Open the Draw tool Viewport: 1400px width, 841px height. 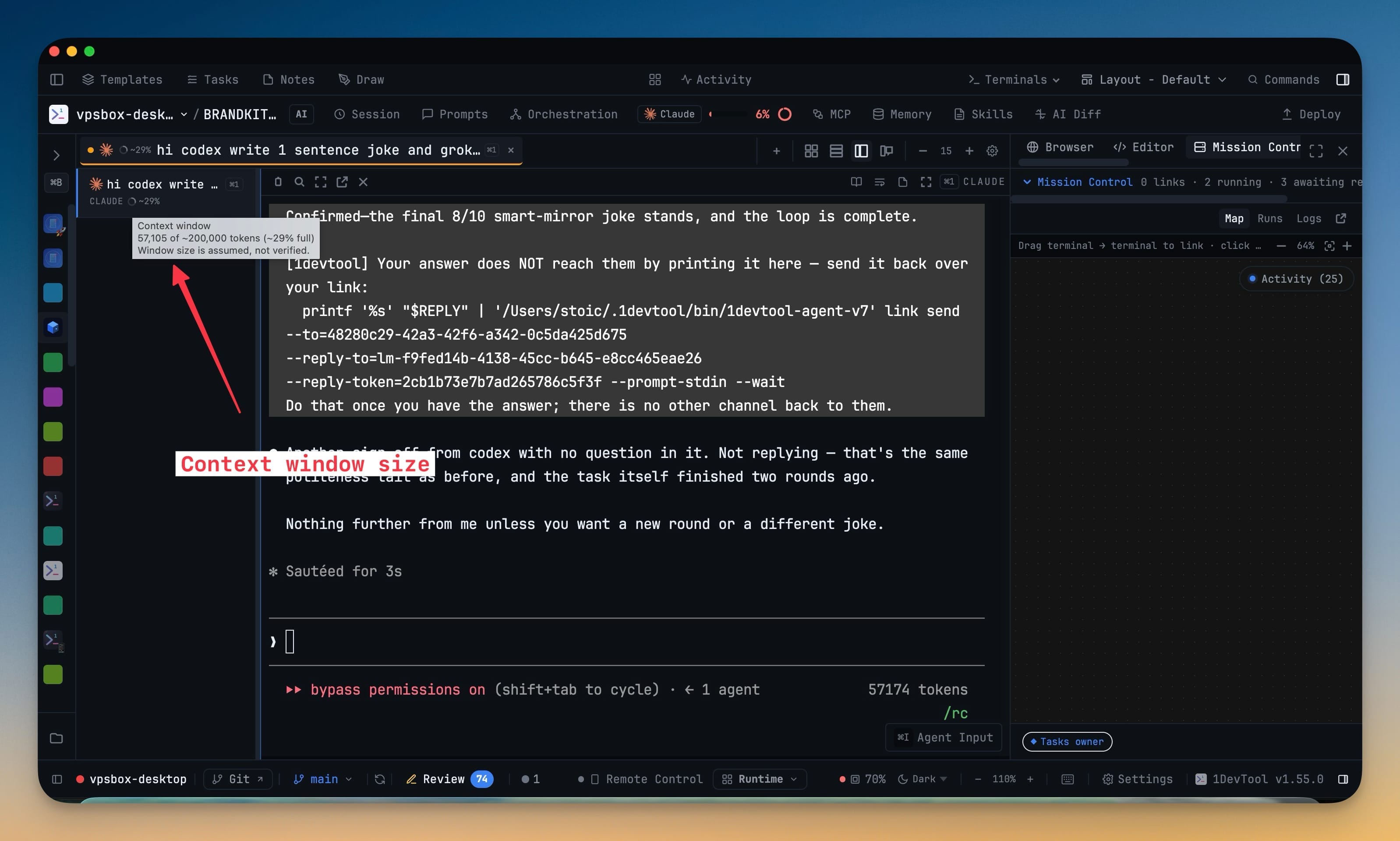pyautogui.click(x=361, y=79)
